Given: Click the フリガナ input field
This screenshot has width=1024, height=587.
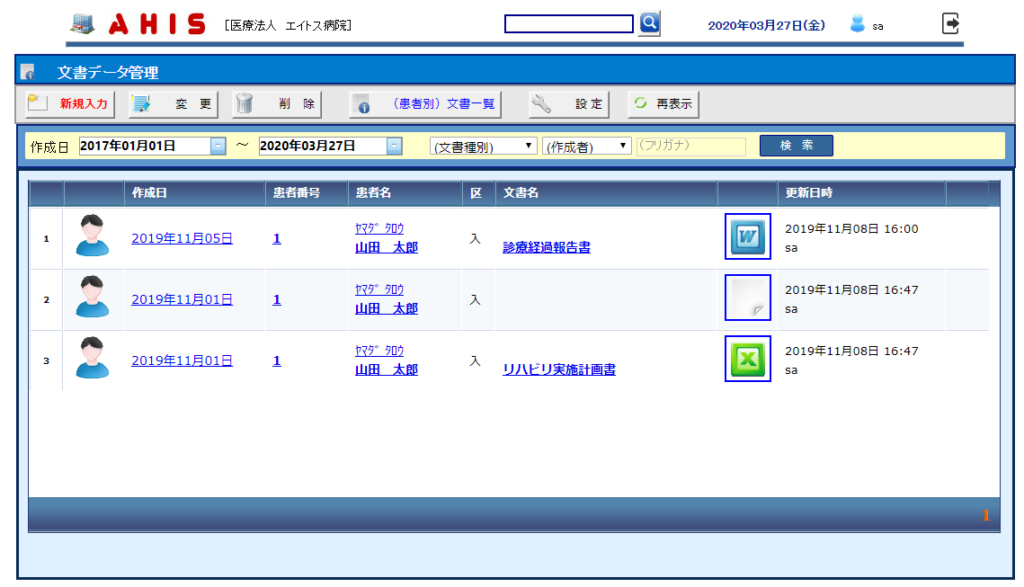Looking at the screenshot, I should [x=691, y=146].
